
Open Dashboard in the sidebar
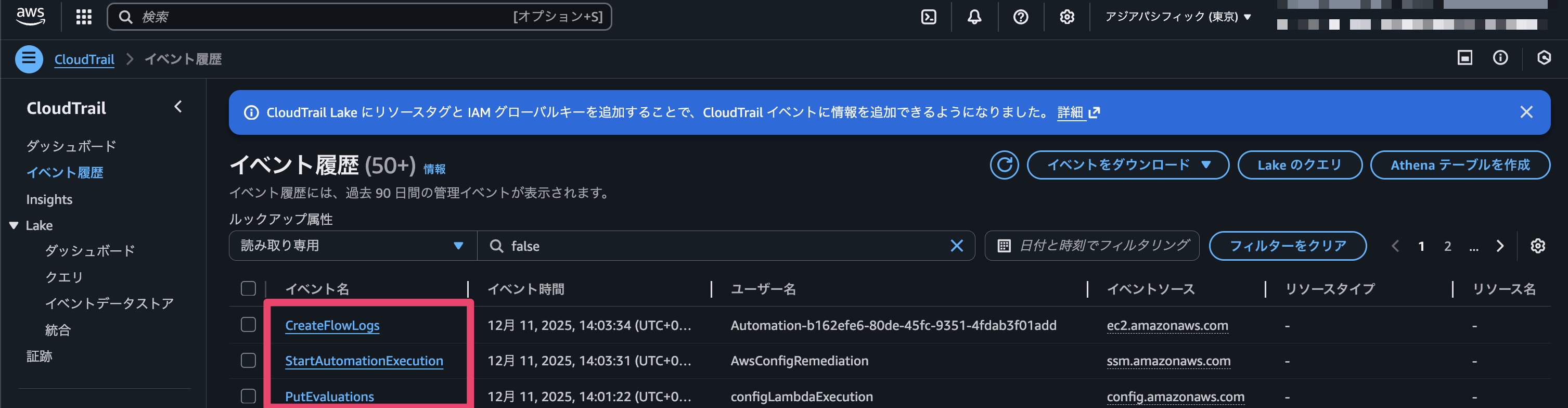tap(71, 146)
